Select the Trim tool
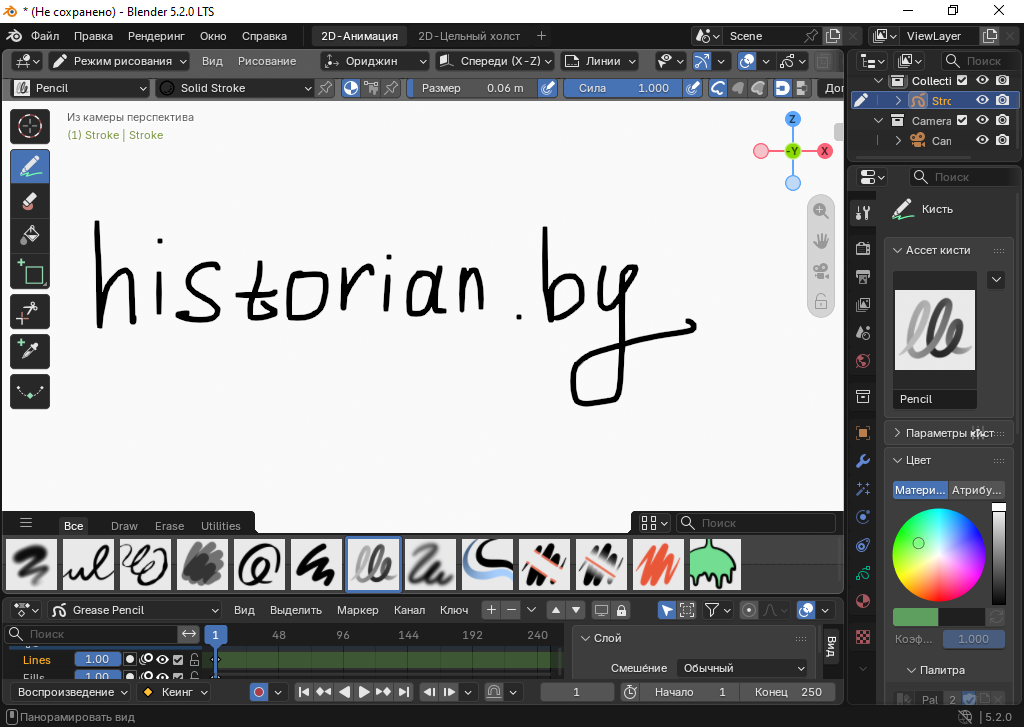The height and width of the screenshot is (727, 1024). click(x=30, y=312)
